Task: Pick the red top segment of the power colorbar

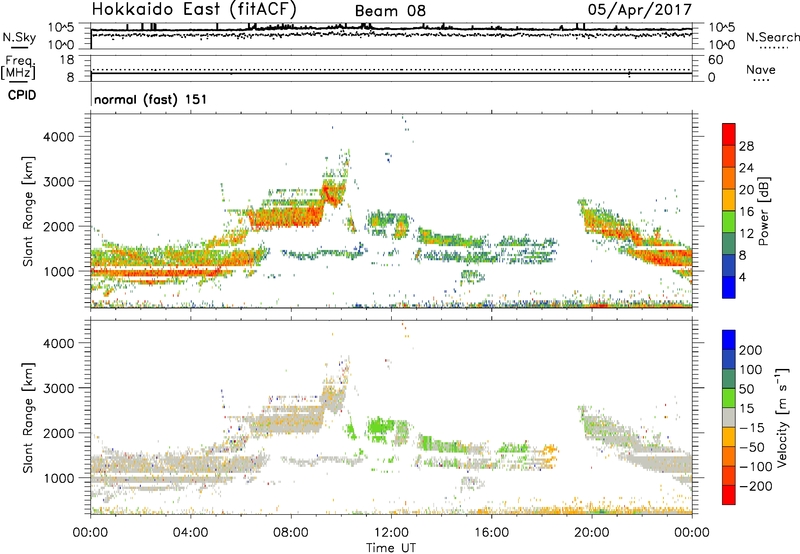Action: click(729, 135)
